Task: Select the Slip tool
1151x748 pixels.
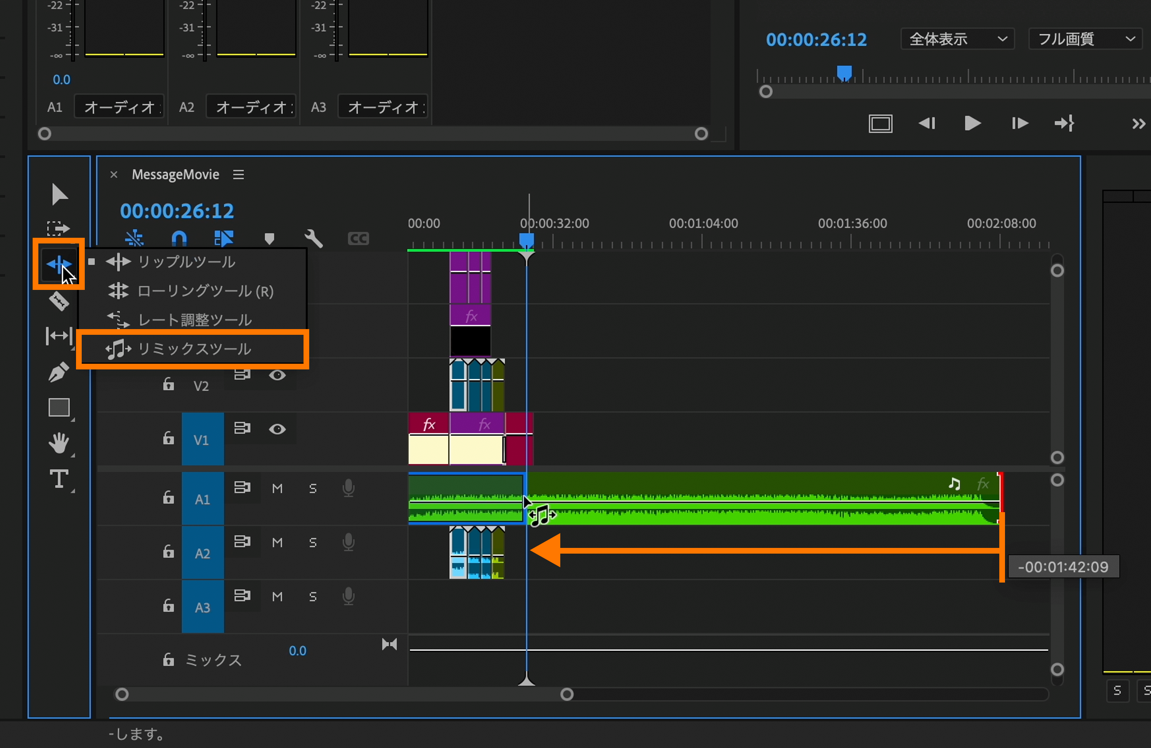Action: click(59, 336)
